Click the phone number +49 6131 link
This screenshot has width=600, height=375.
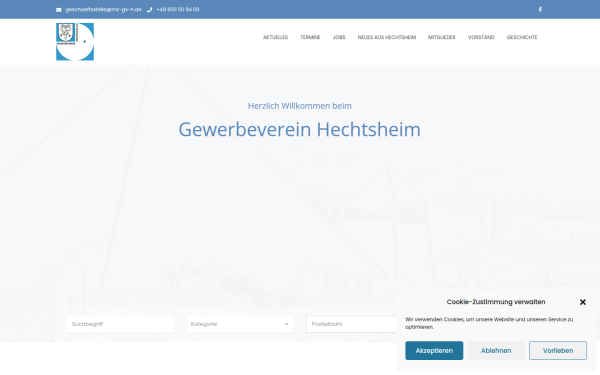point(178,10)
